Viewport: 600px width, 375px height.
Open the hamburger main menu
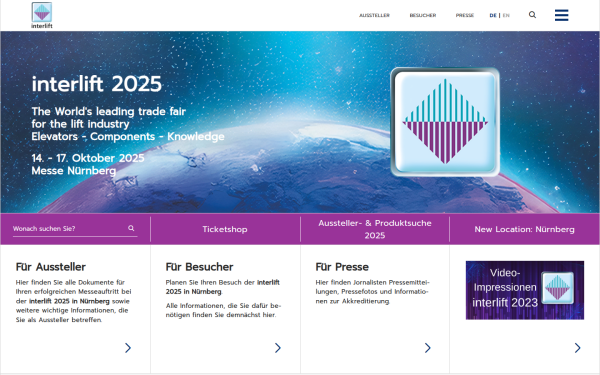561,15
